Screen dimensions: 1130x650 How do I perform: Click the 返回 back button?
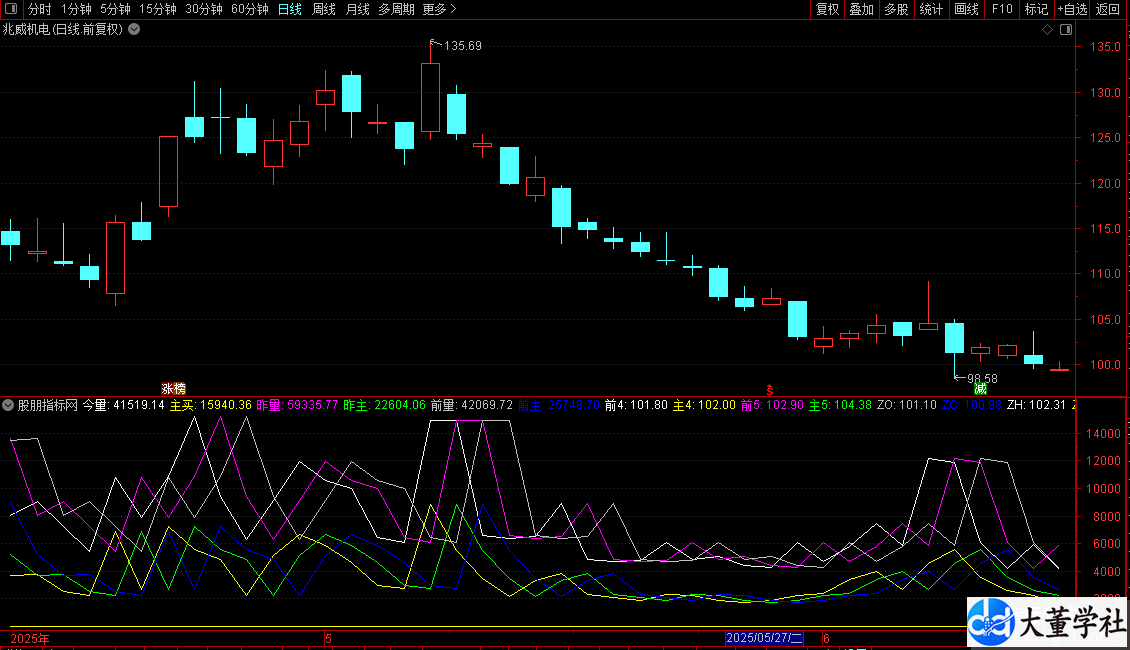tap(1108, 9)
